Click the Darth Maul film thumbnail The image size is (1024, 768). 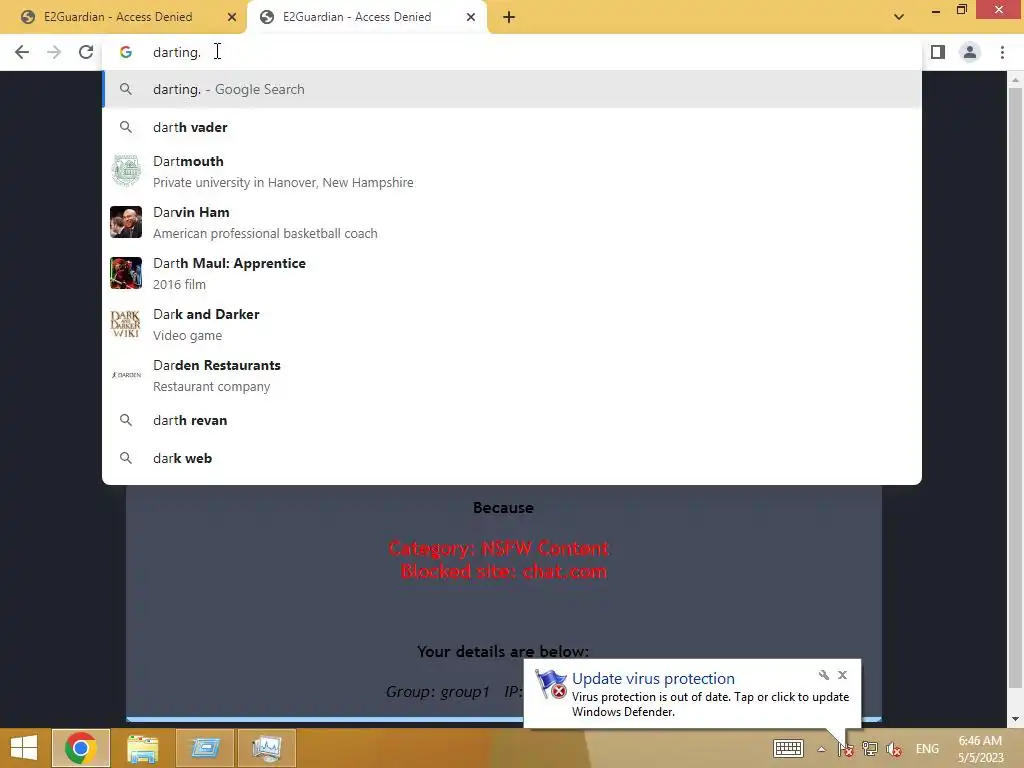pyautogui.click(x=126, y=273)
